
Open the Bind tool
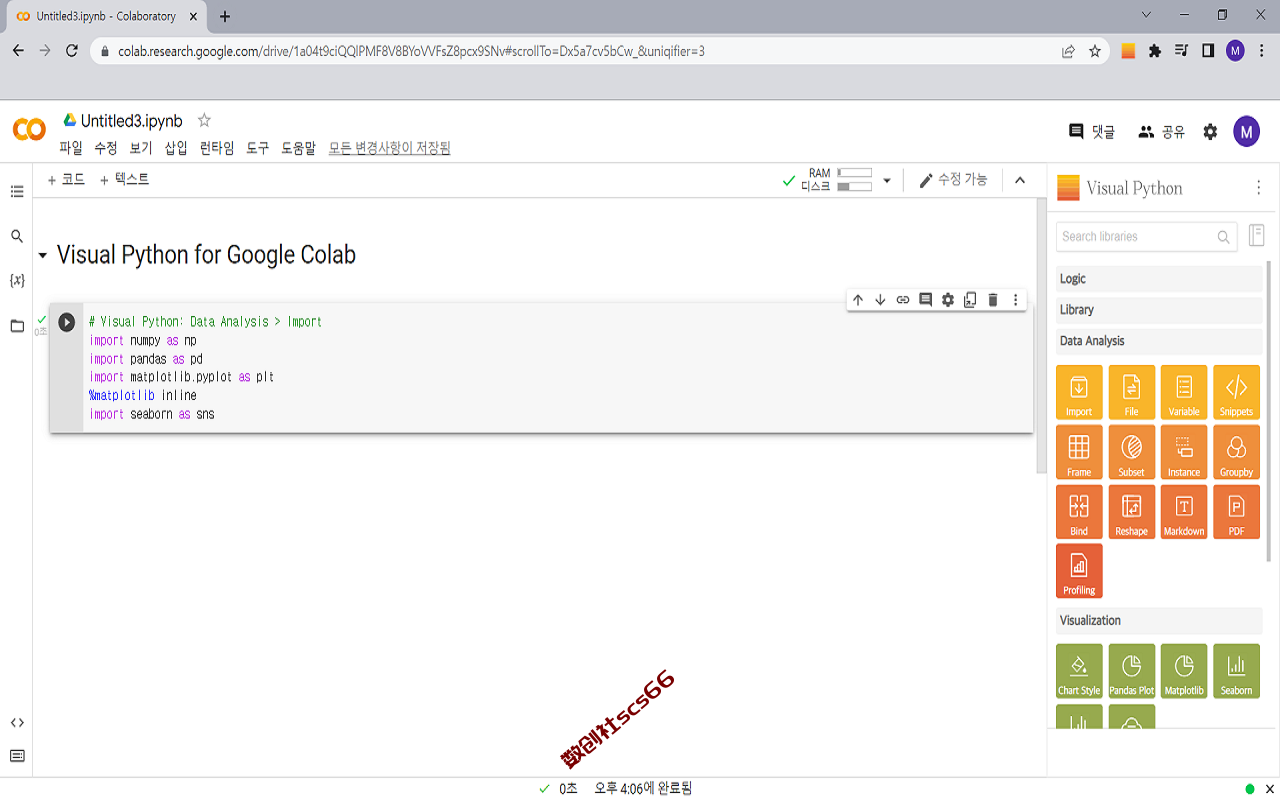1079,512
